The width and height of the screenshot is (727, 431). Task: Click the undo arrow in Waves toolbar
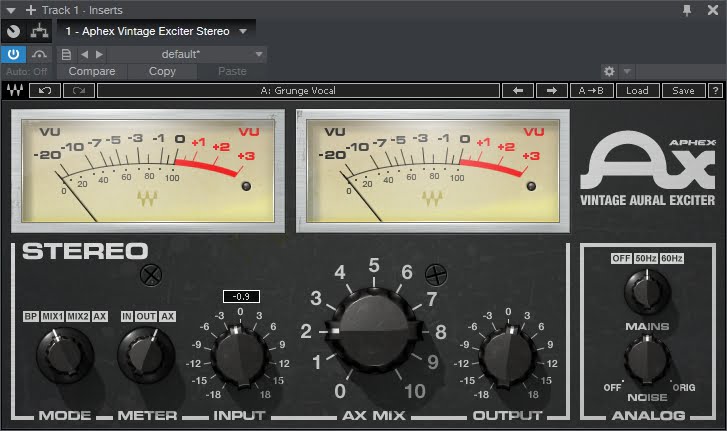[45, 90]
